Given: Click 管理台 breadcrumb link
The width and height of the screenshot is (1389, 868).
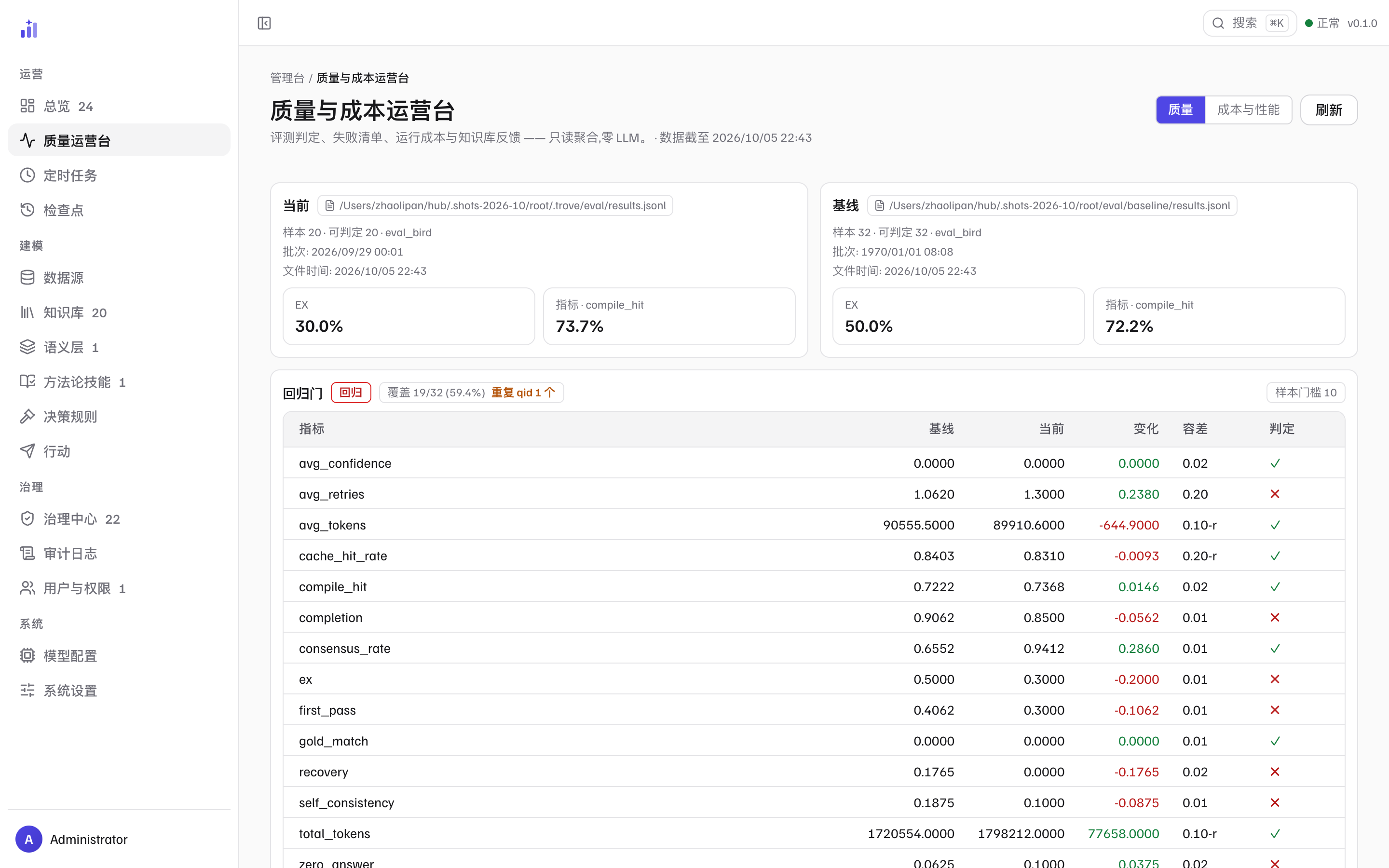Looking at the screenshot, I should coord(287,78).
